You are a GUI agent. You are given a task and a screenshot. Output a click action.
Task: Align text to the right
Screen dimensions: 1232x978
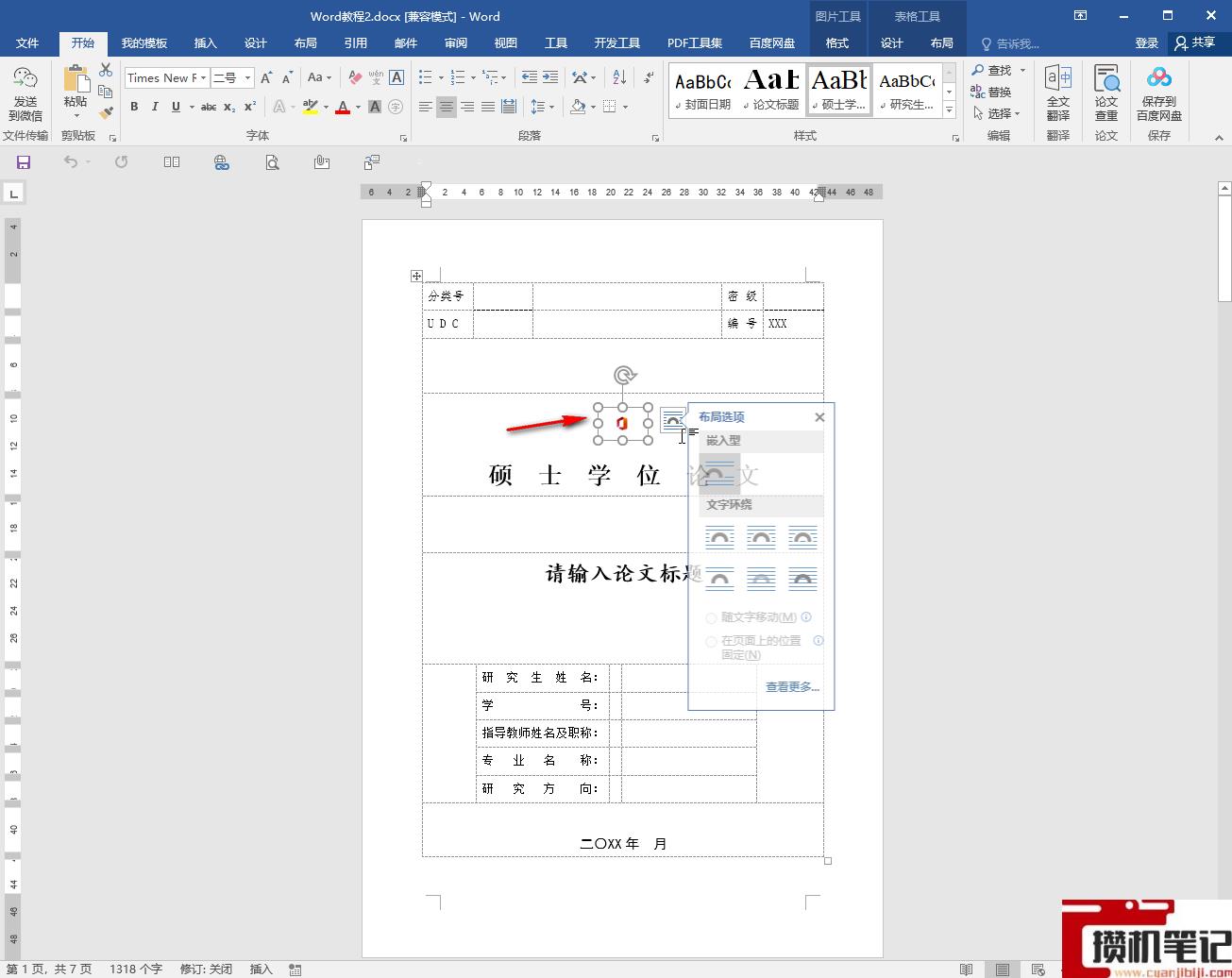tap(467, 107)
